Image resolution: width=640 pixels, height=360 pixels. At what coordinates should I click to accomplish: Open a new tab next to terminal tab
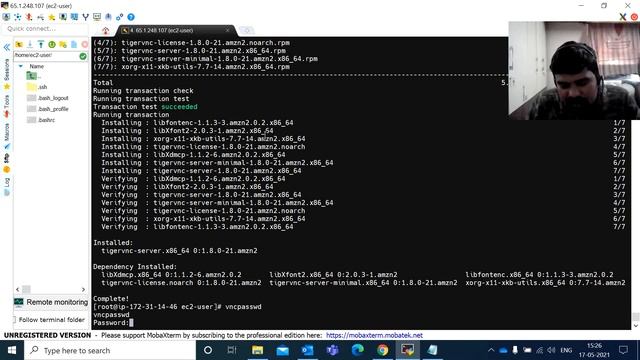[x=247, y=30]
